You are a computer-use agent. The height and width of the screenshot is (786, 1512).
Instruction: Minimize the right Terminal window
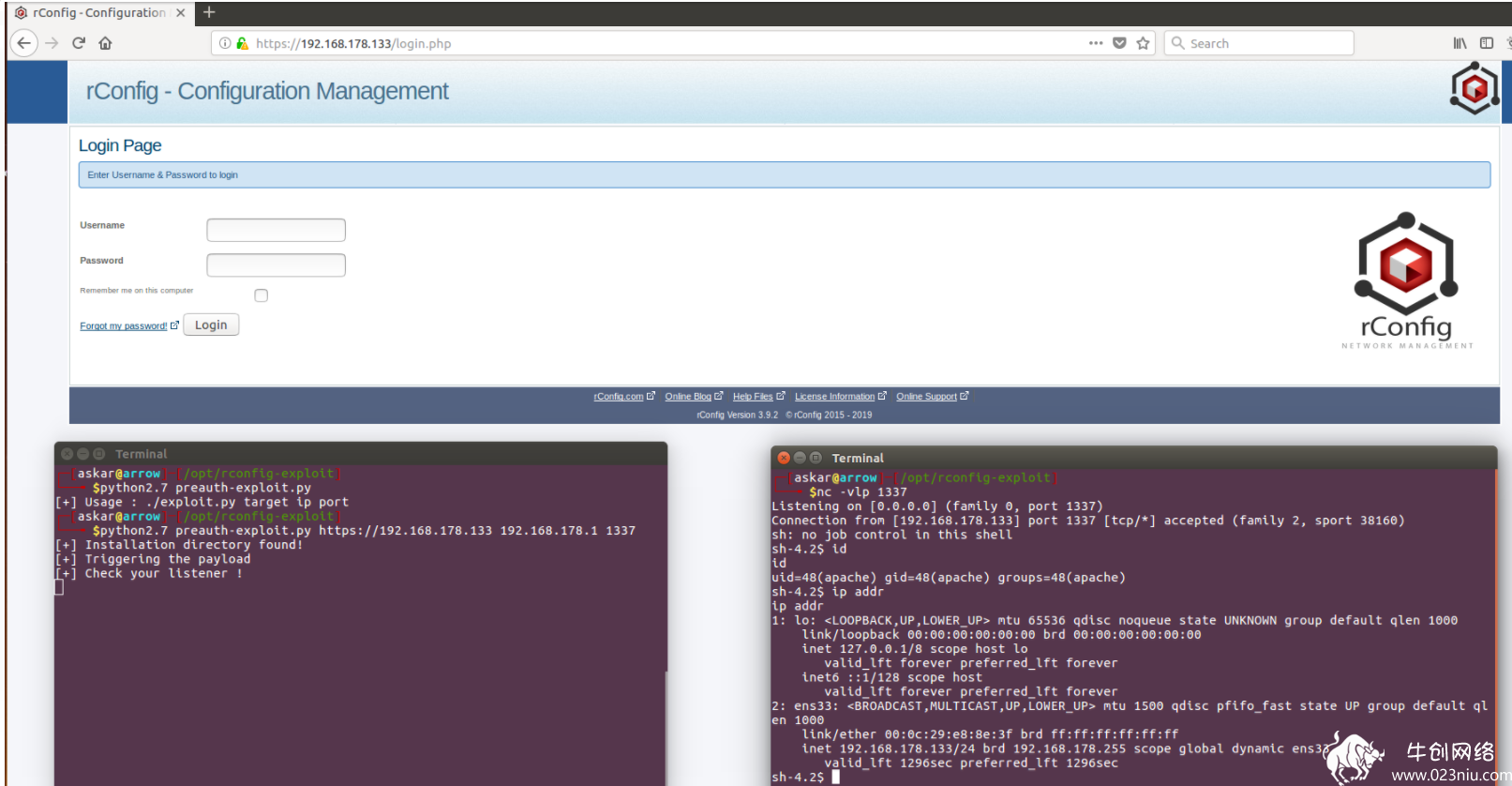tap(800, 458)
